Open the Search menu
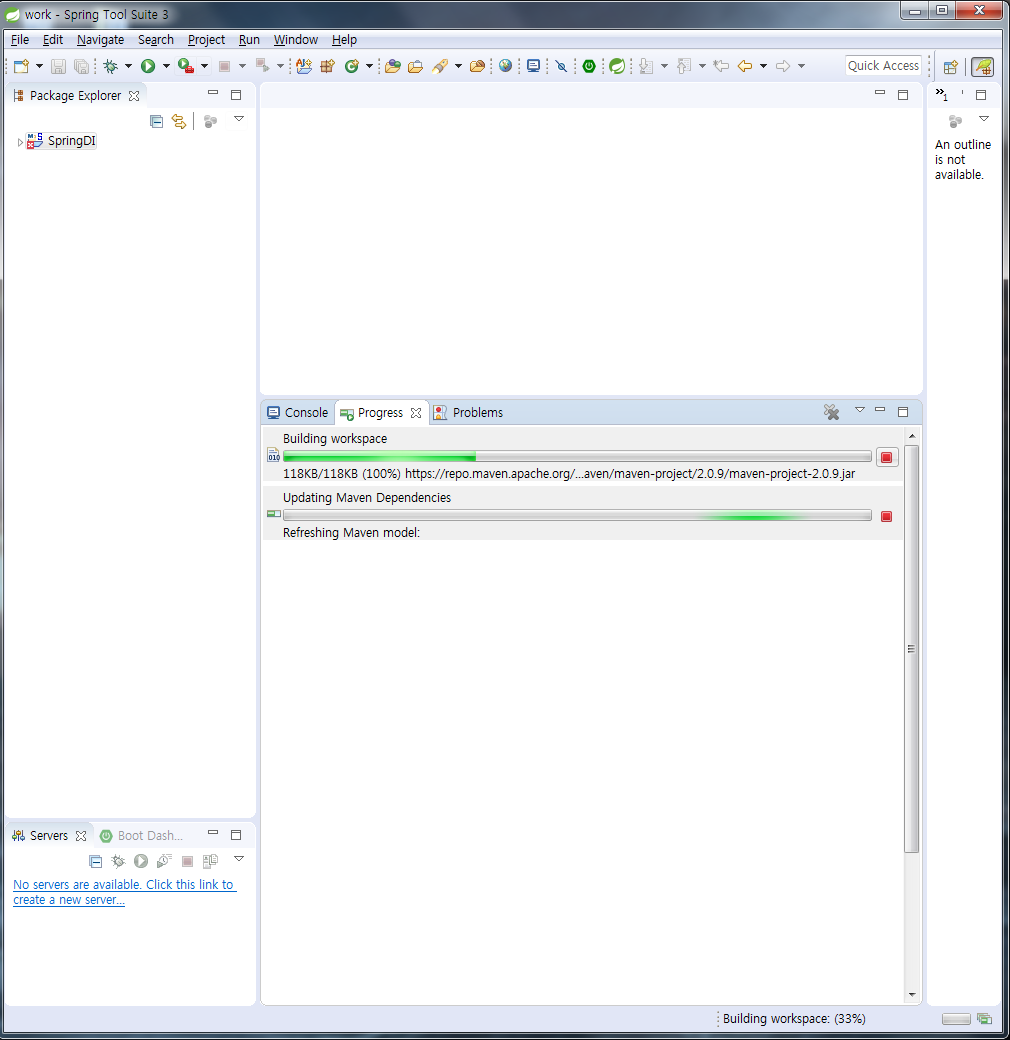The width and height of the screenshot is (1010, 1040). click(x=156, y=40)
